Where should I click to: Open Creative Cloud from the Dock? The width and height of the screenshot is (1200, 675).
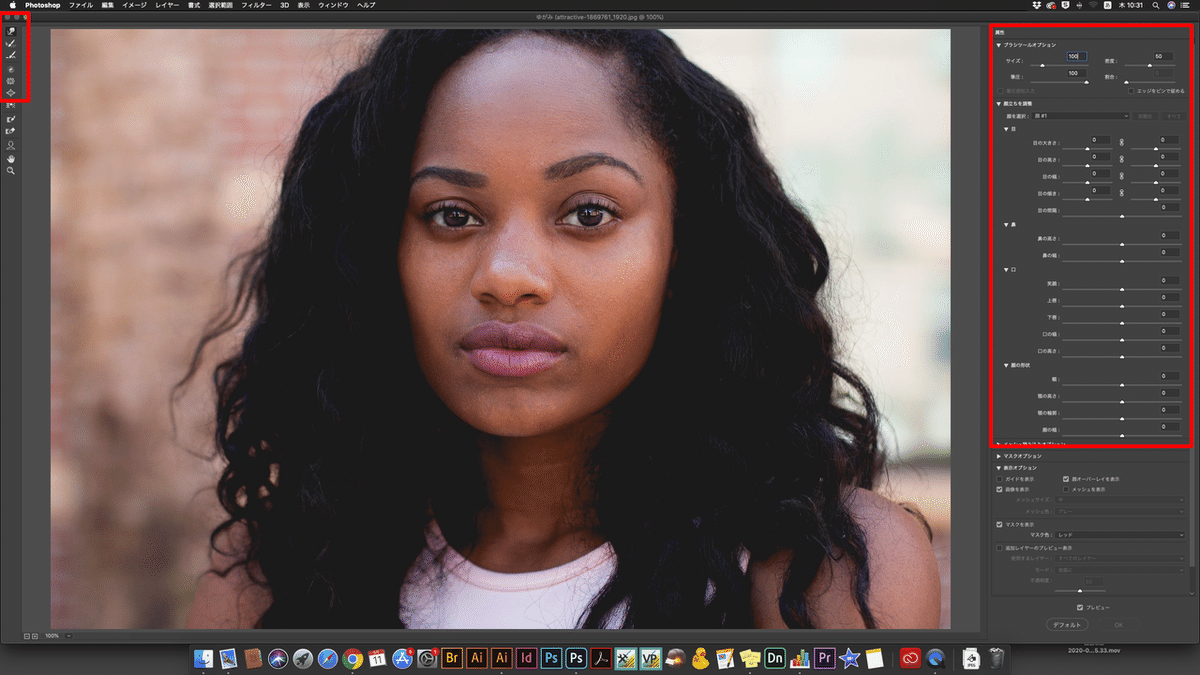[909, 658]
